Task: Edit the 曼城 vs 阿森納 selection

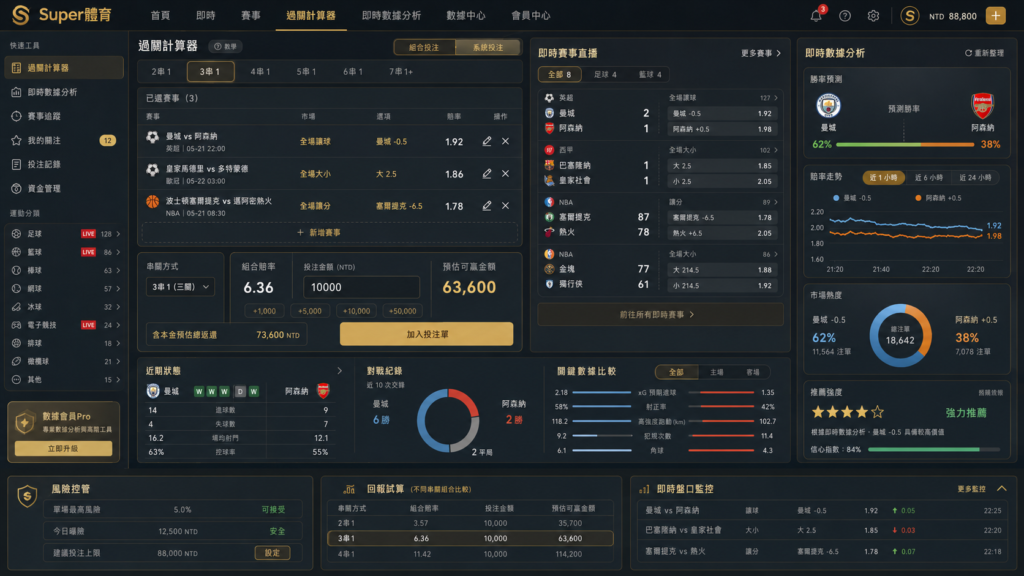Action: [x=487, y=141]
